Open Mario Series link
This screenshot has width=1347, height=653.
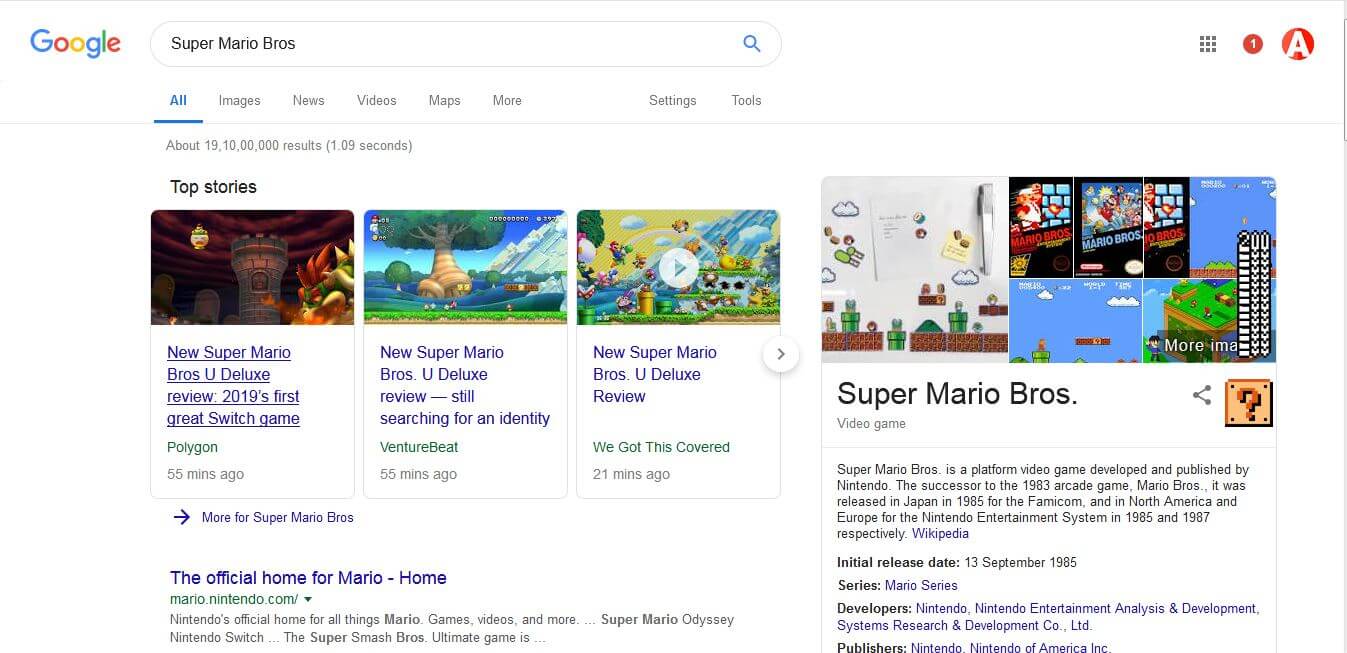click(921, 585)
